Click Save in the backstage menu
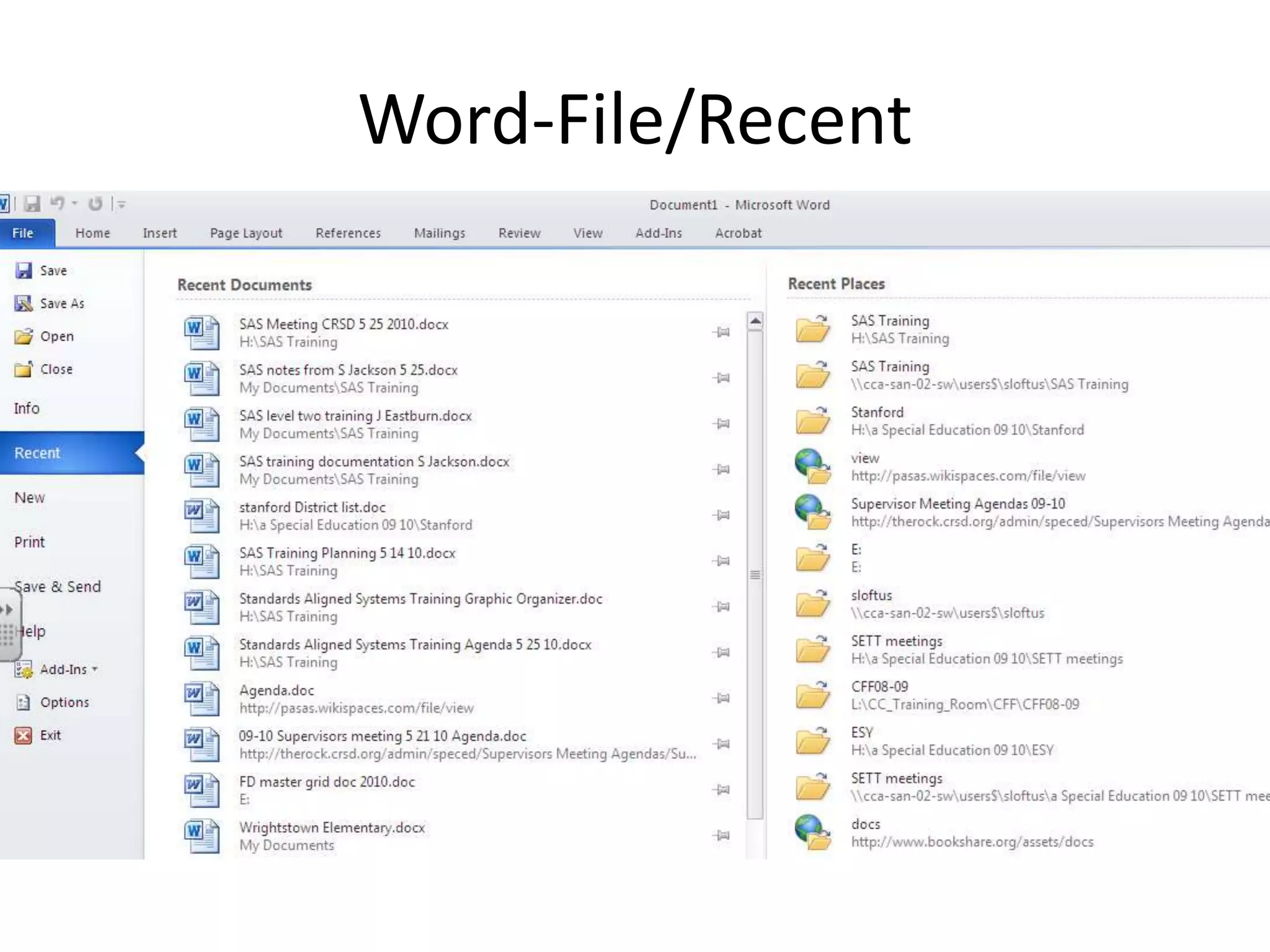This screenshot has width=1270, height=952. pos(41,270)
